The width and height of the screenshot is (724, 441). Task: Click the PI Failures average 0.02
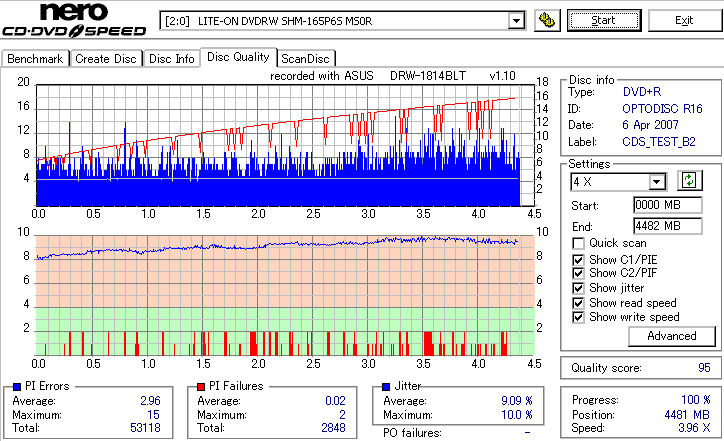coord(335,400)
